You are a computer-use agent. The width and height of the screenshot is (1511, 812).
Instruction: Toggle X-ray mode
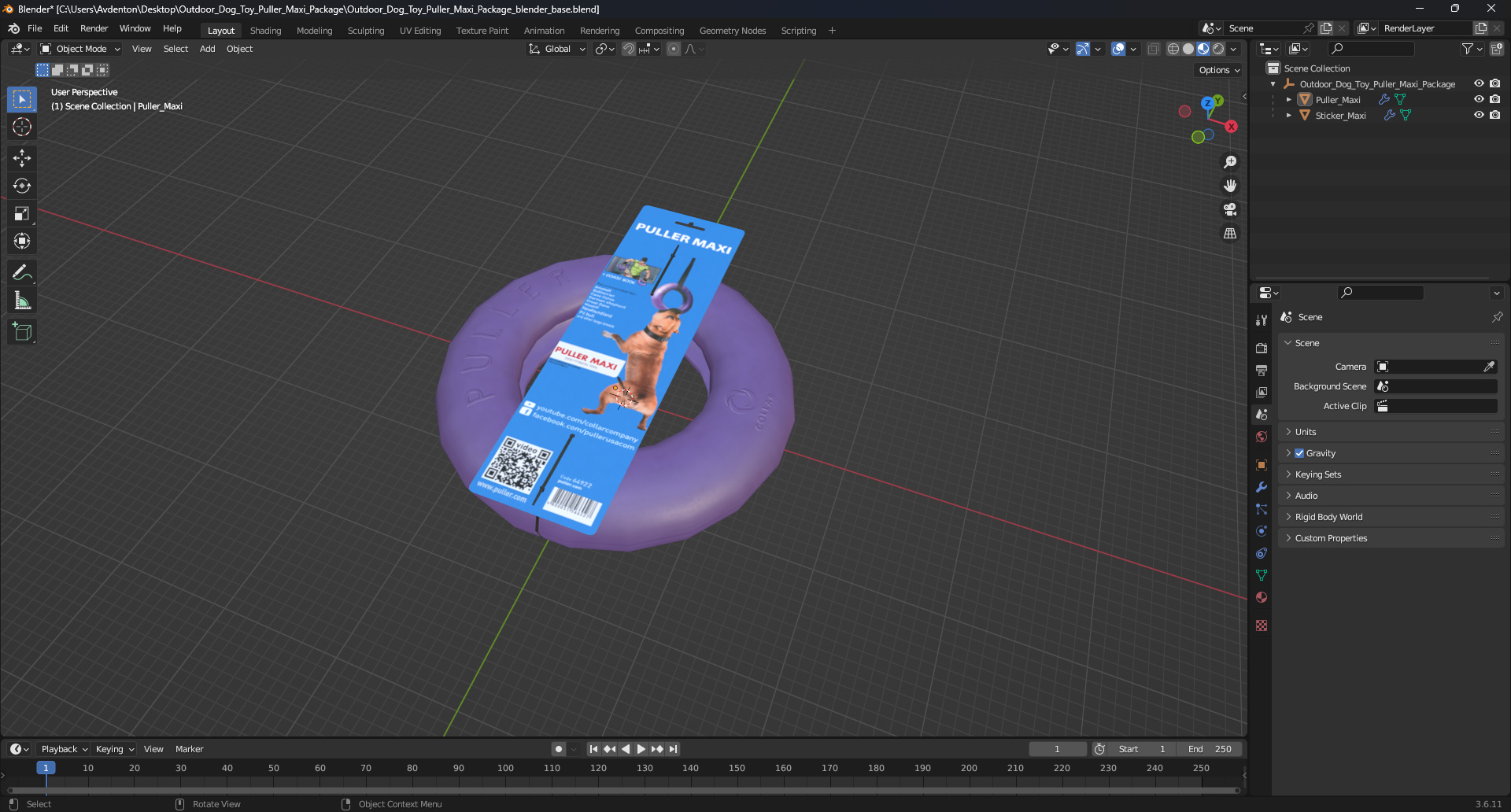click(x=1154, y=49)
